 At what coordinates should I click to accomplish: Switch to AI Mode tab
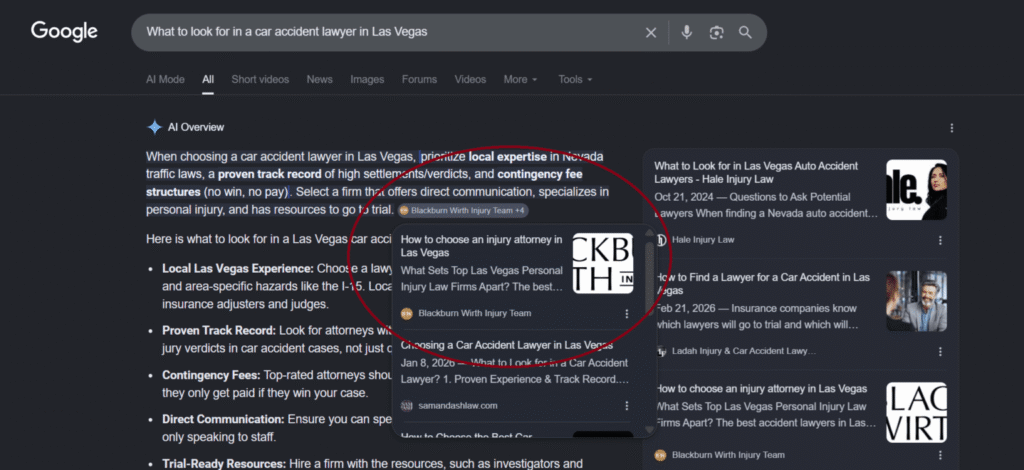click(165, 80)
